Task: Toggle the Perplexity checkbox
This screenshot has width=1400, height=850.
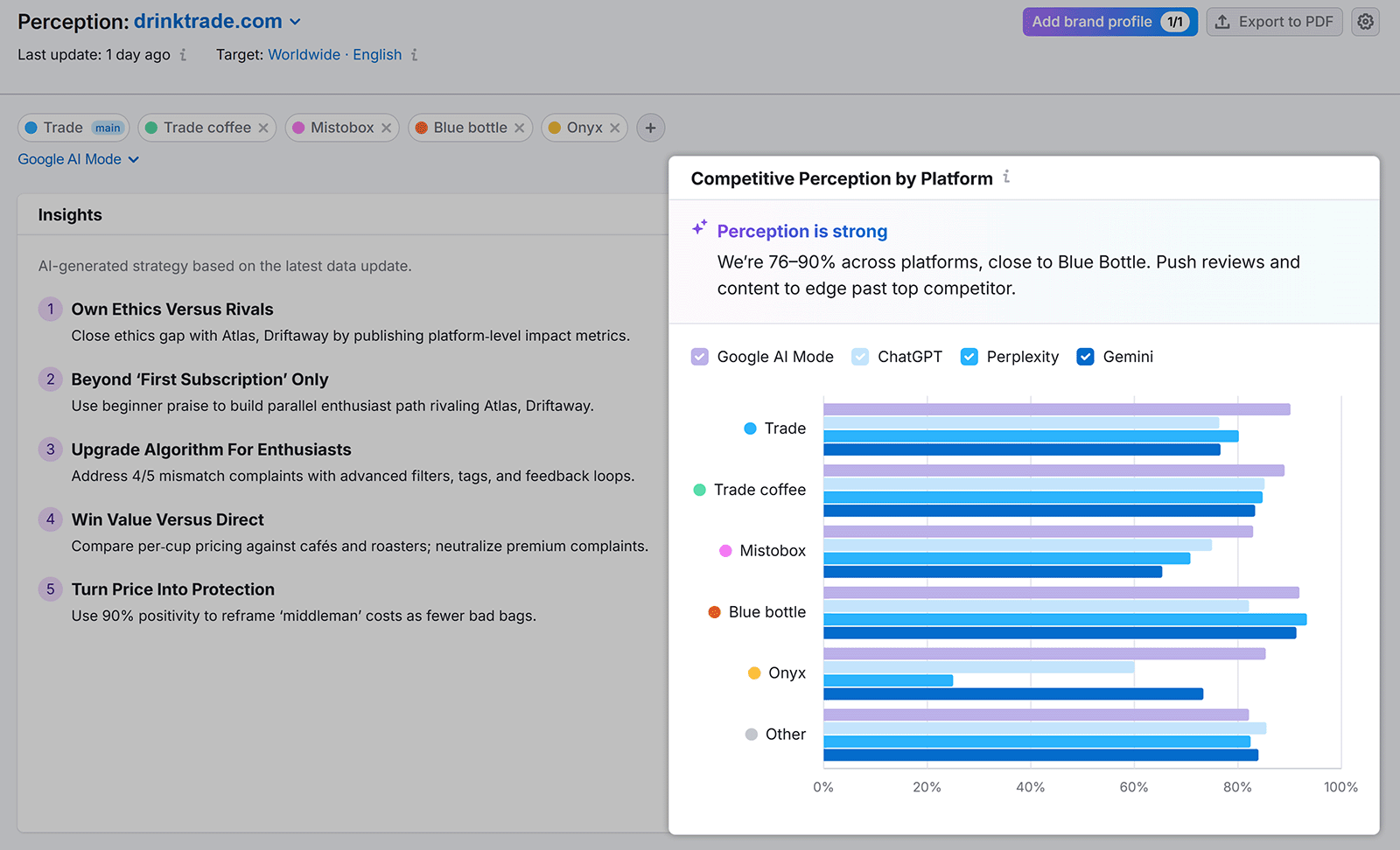Action: (x=969, y=357)
